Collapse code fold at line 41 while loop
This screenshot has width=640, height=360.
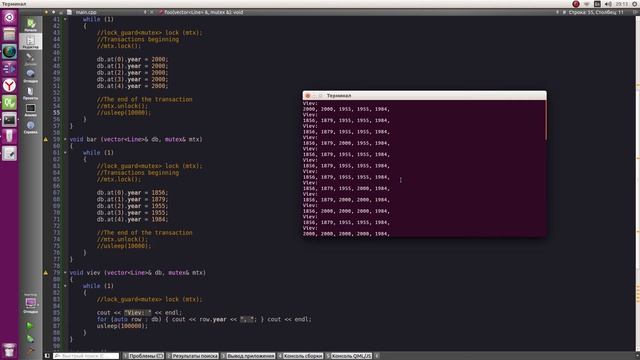click(65, 19)
